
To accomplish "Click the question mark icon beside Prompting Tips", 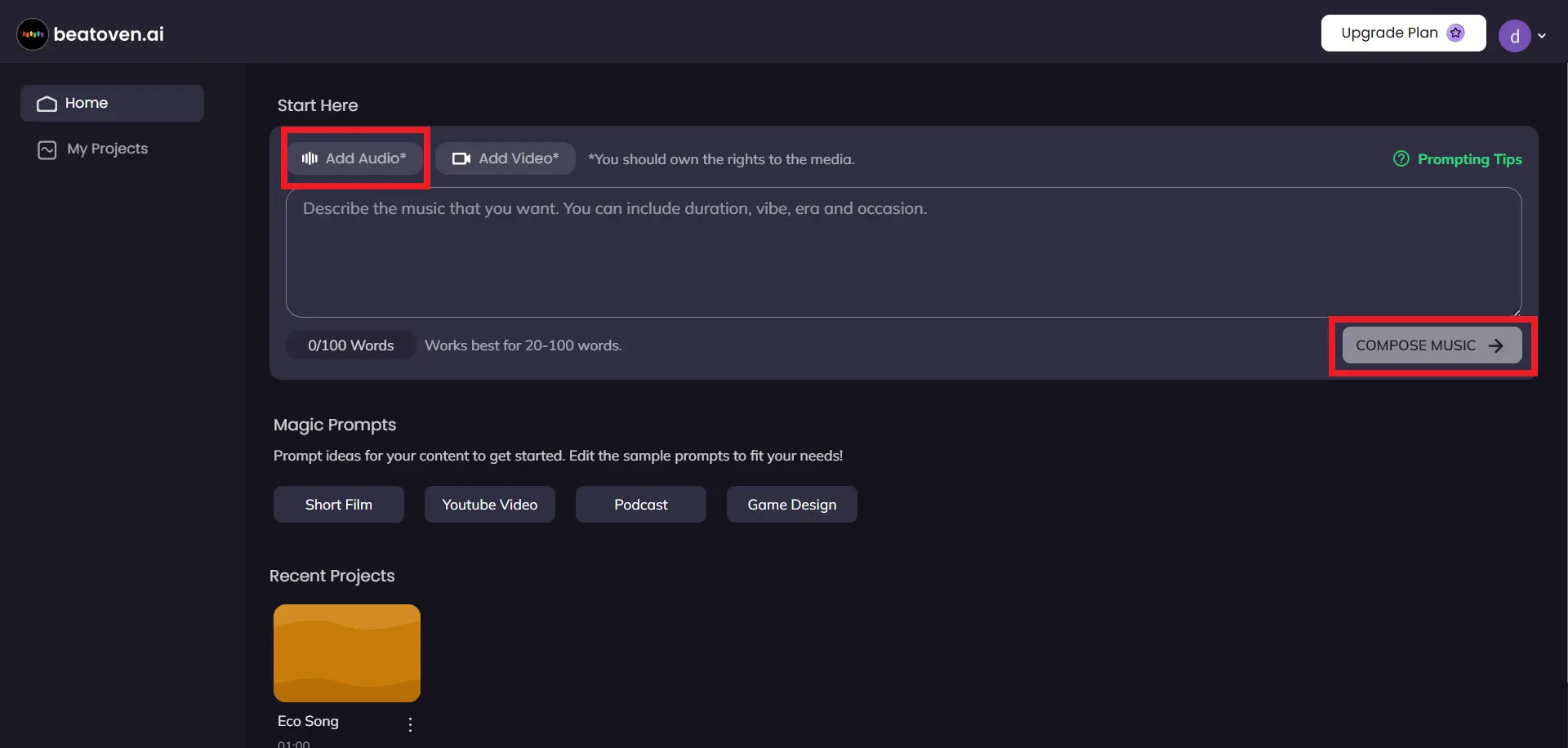I will (x=1401, y=158).
